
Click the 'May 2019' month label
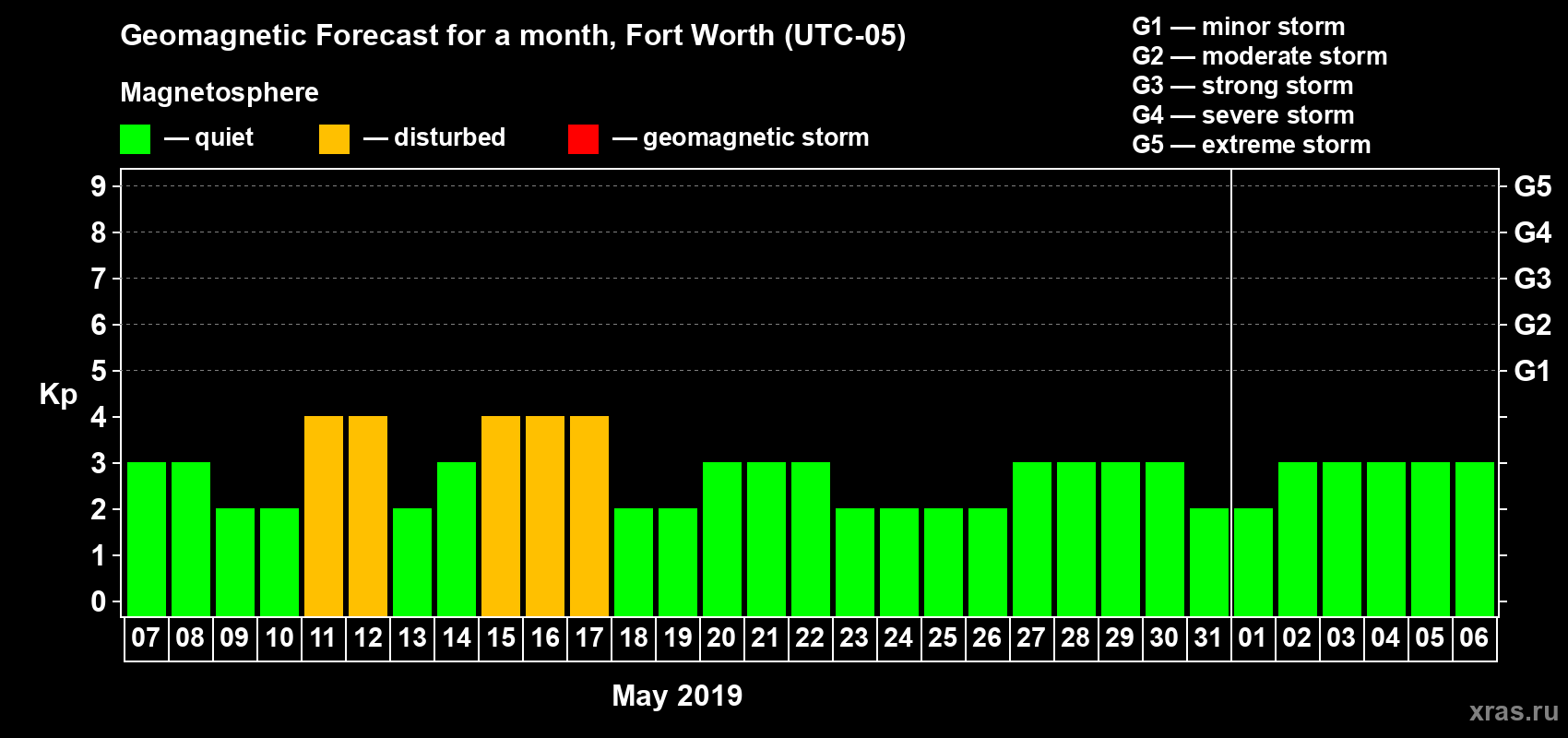pos(677,696)
